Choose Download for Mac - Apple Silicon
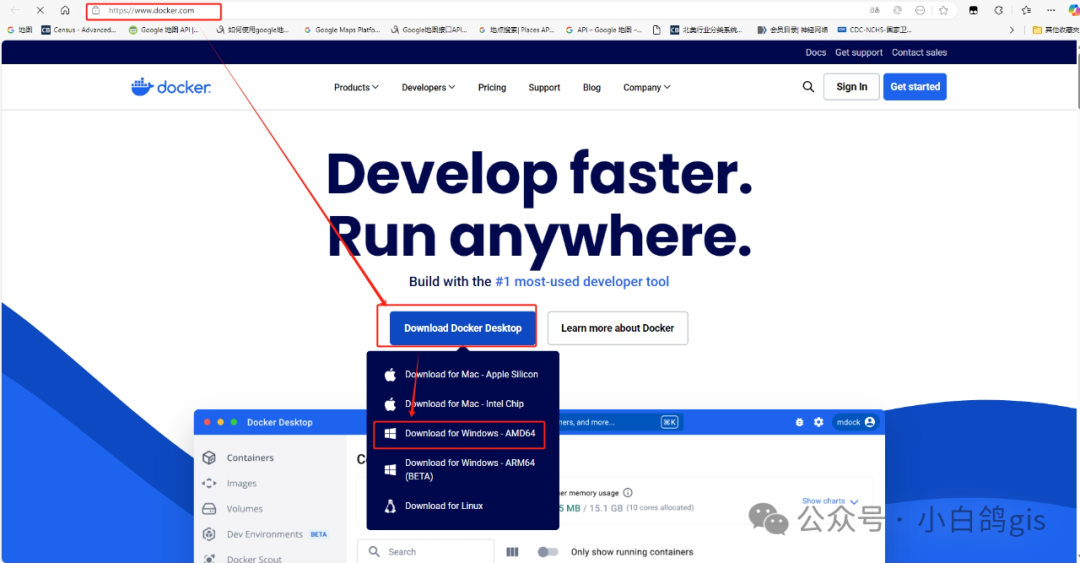 click(462, 374)
